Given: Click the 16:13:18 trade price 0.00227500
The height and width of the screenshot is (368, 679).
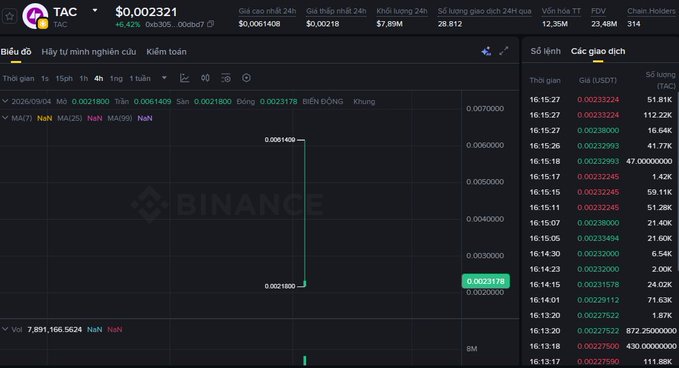Looking at the screenshot, I should tap(598, 346).
